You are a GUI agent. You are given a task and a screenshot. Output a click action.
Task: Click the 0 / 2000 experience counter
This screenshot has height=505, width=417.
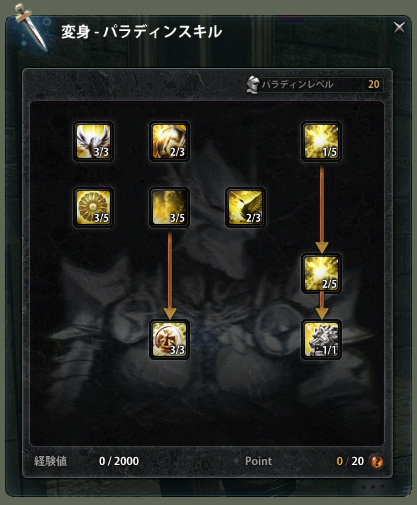pyautogui.click(x=119, y=461)
